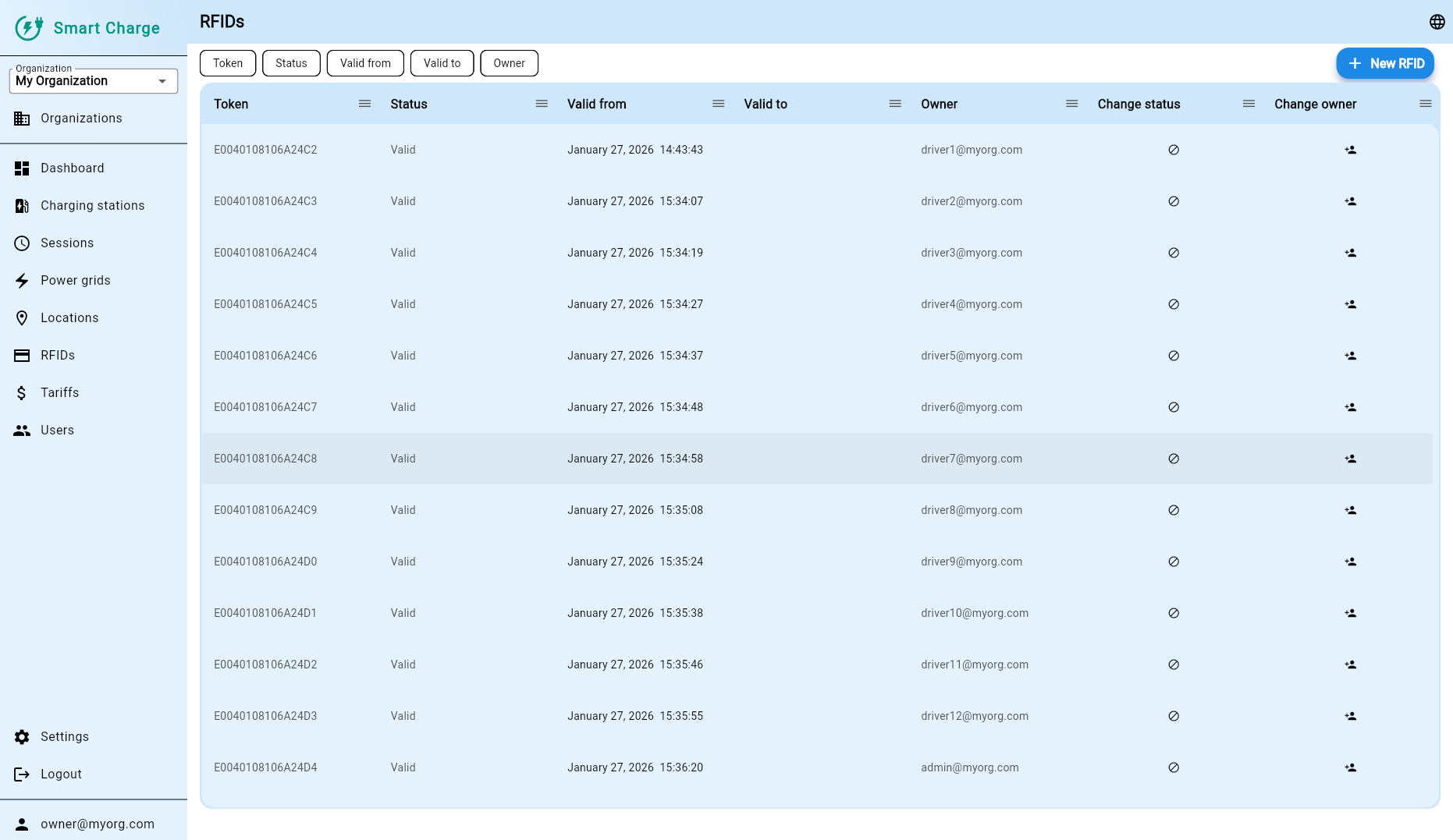Filter by the Valid from chip
The image size is (1453, 840).
coord(365,63)
